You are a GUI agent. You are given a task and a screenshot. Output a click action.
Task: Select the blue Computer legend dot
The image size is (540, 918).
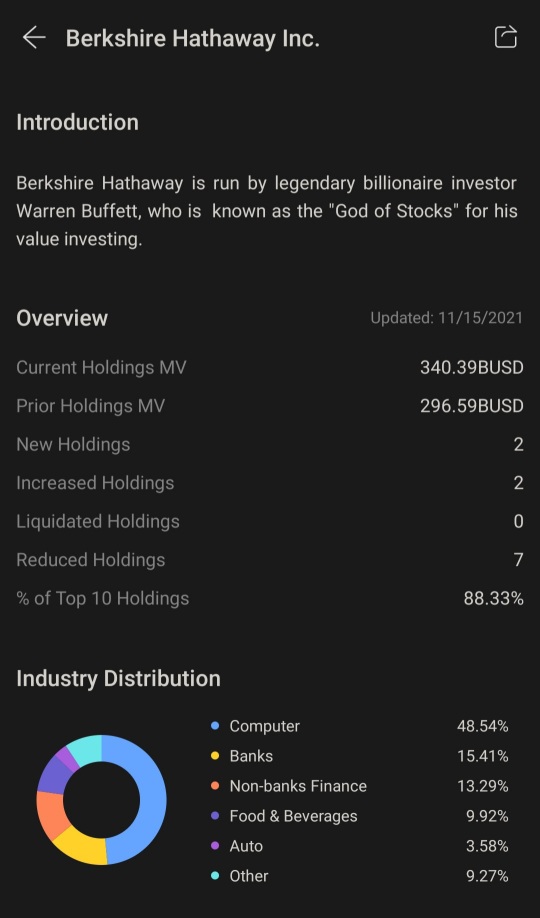pos(215,726)
